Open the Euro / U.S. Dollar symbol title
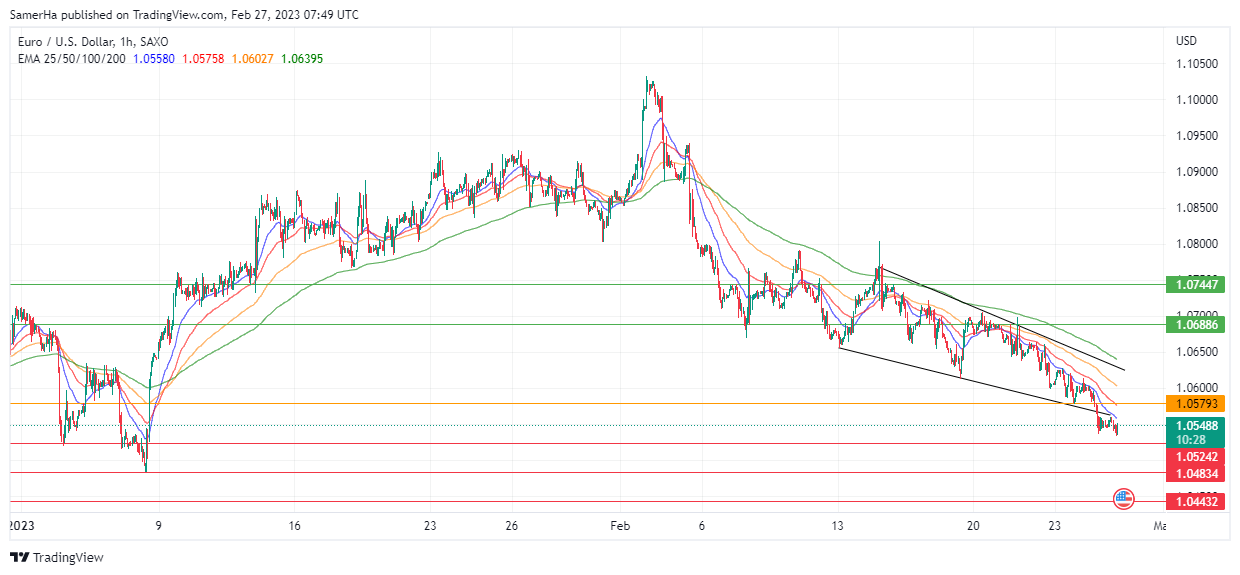This screenshot has height=575, width=1240. coord(93,42)
